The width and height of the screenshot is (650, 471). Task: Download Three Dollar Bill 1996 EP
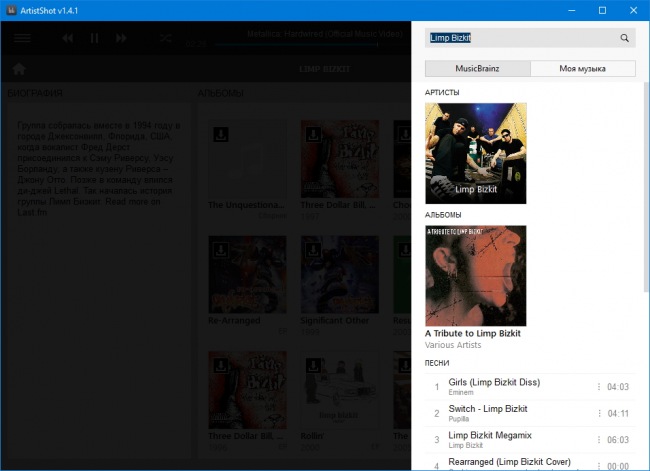coord(221,365)
